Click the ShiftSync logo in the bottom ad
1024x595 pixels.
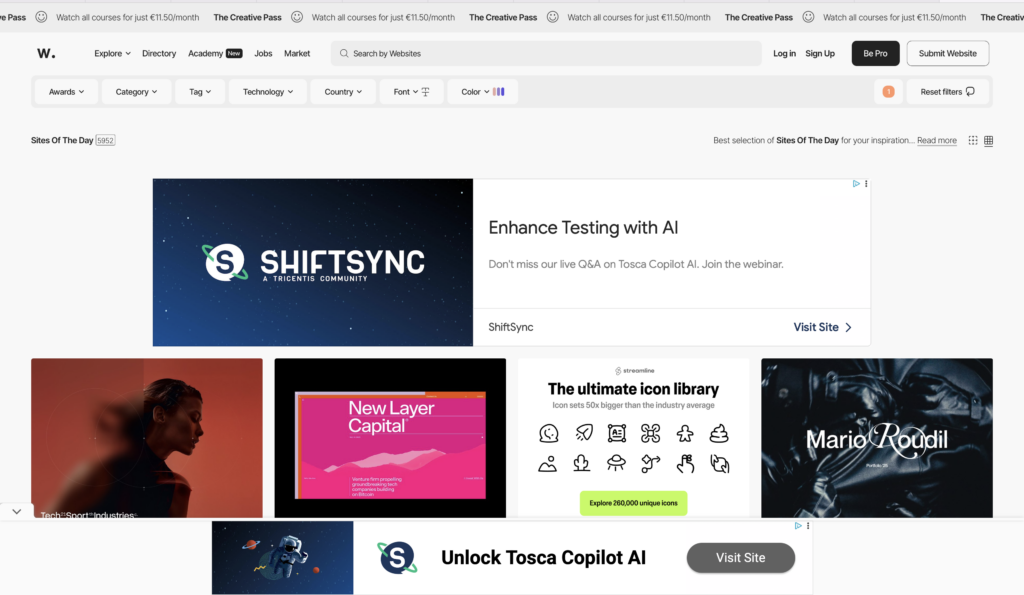[397, 557]
